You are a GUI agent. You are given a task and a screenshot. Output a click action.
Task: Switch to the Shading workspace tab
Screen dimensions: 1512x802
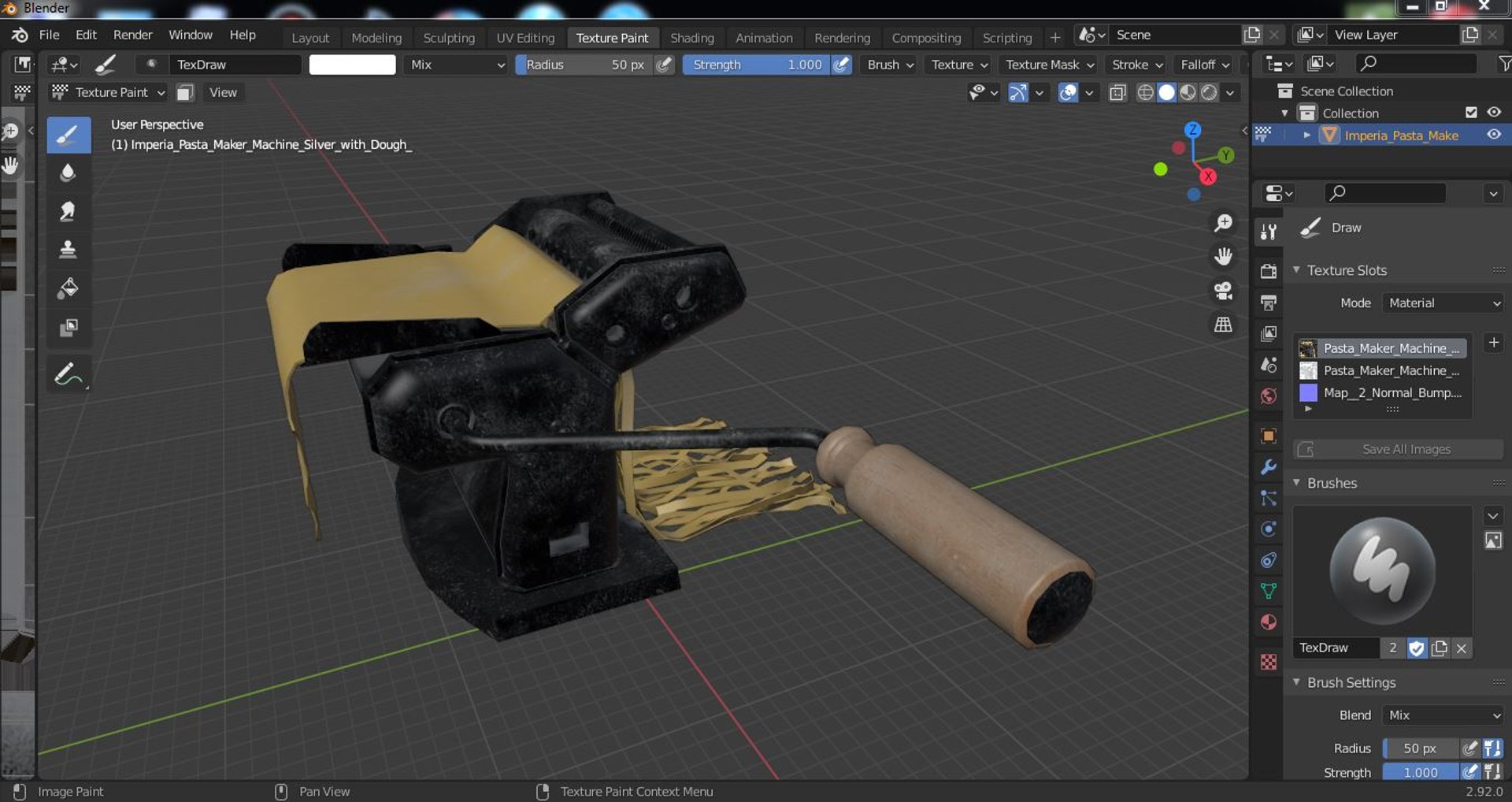[691, 38]
